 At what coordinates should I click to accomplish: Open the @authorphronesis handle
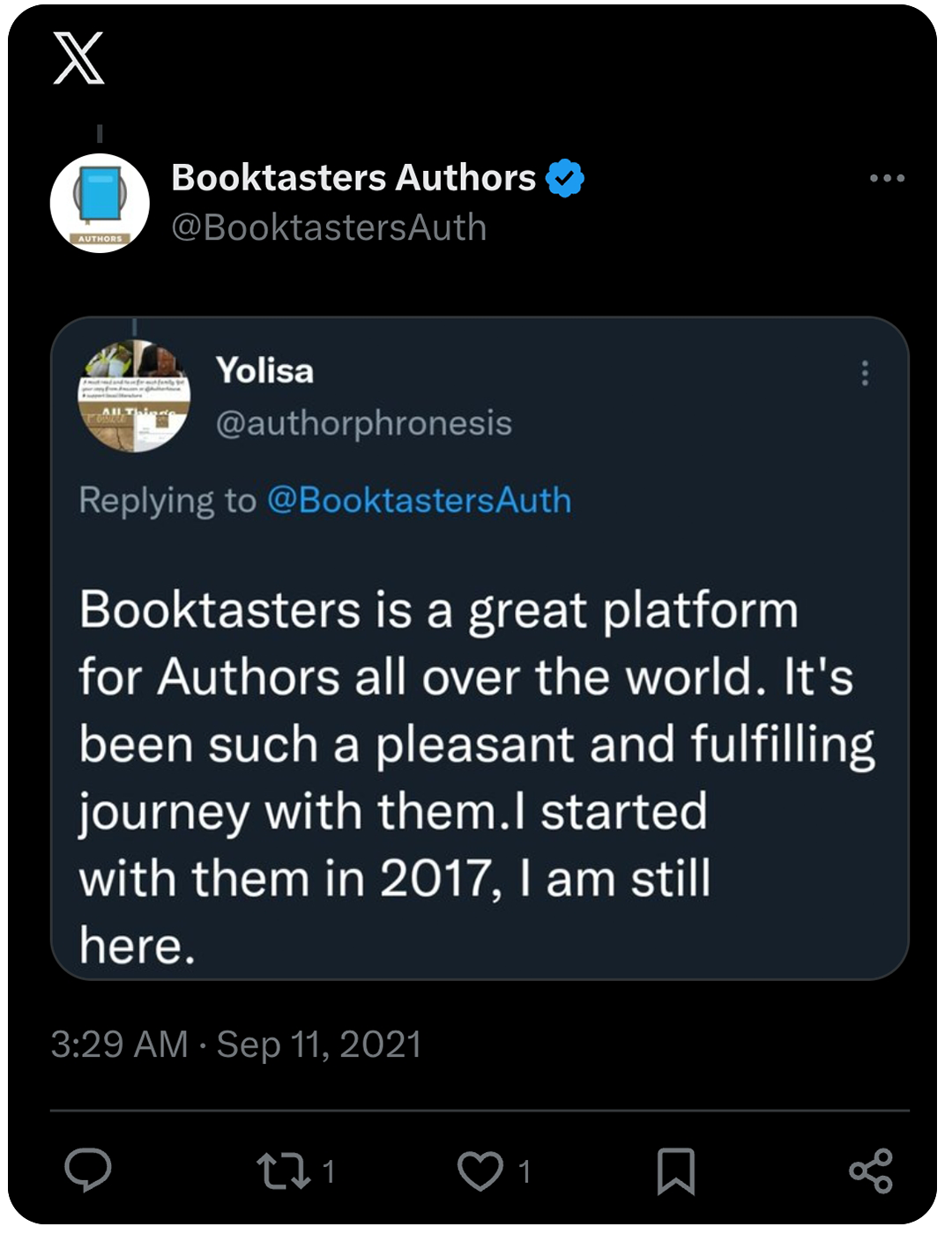pos(363,423)
